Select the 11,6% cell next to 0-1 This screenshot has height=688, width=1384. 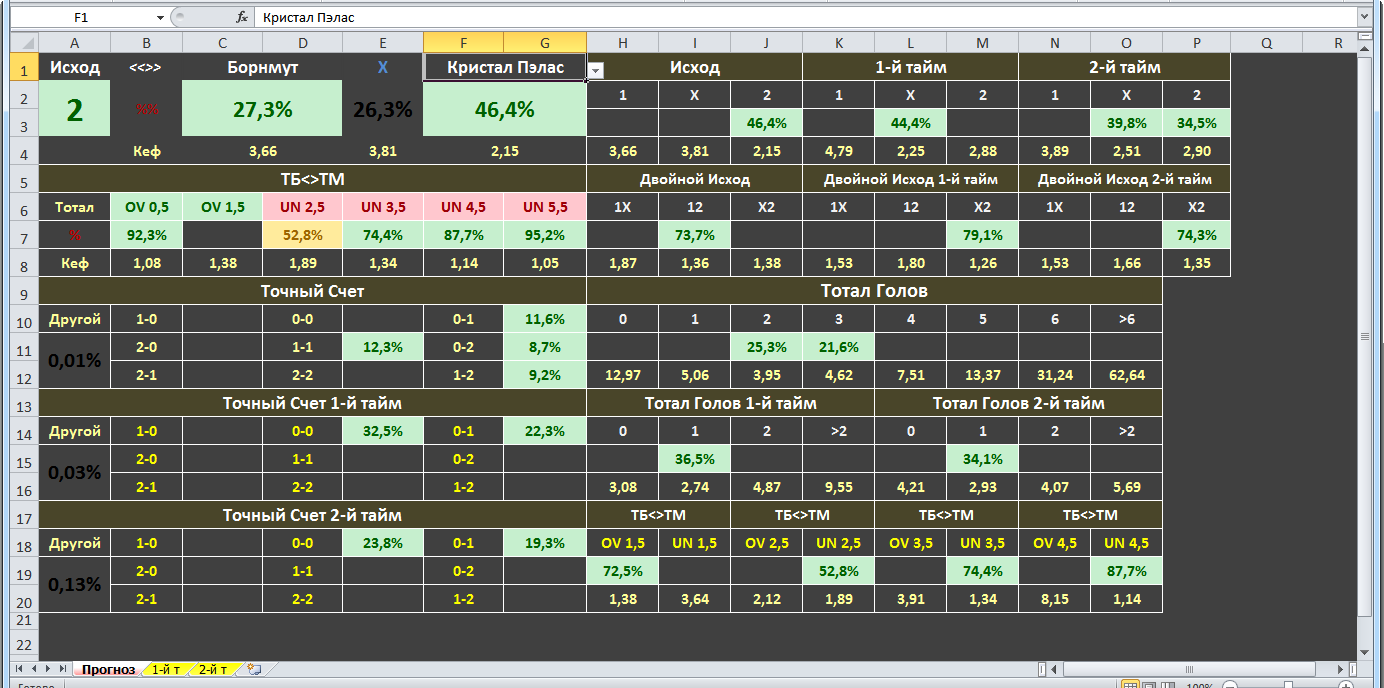[545, 320]
